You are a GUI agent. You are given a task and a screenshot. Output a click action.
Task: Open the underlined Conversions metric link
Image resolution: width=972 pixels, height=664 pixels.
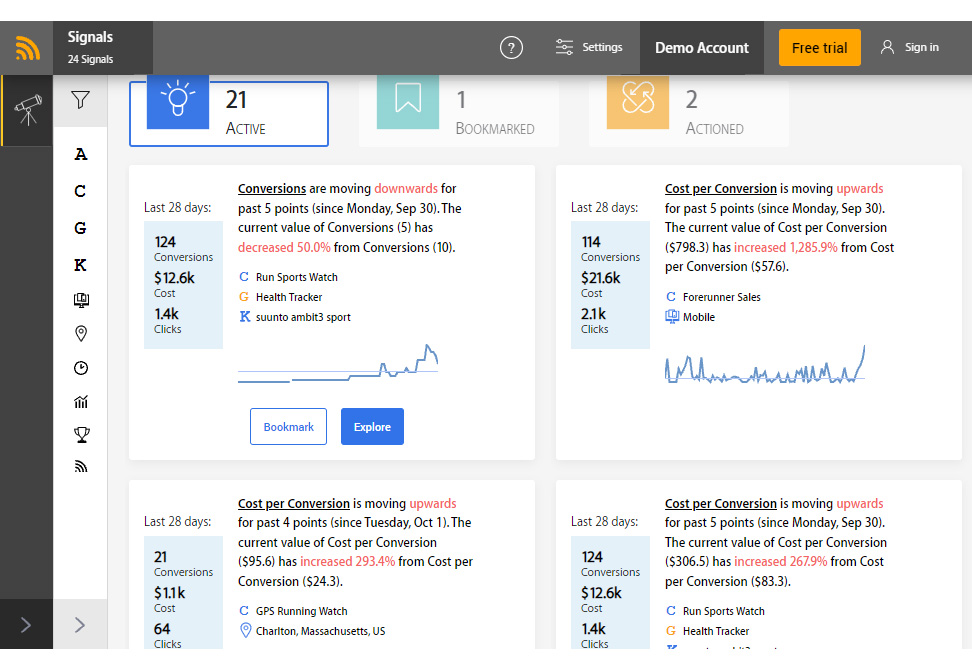[x=272, y=188]
